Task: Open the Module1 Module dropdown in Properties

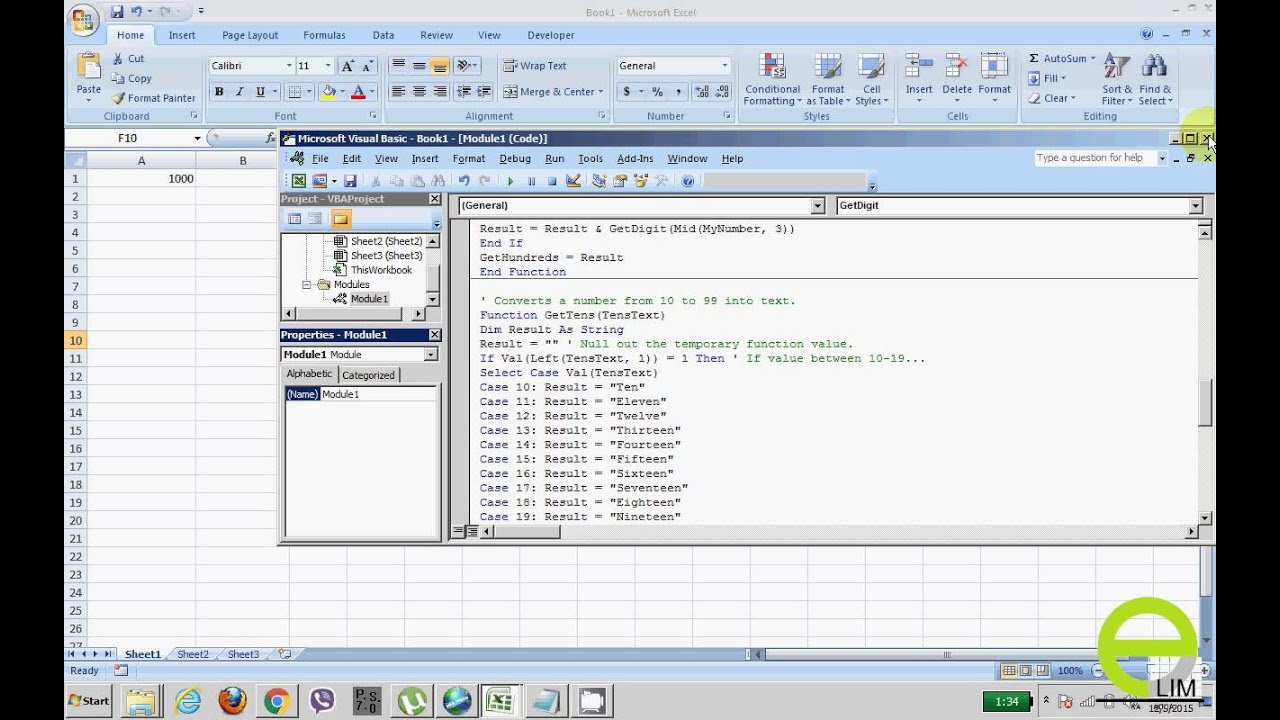Action: tap(431, 354)
